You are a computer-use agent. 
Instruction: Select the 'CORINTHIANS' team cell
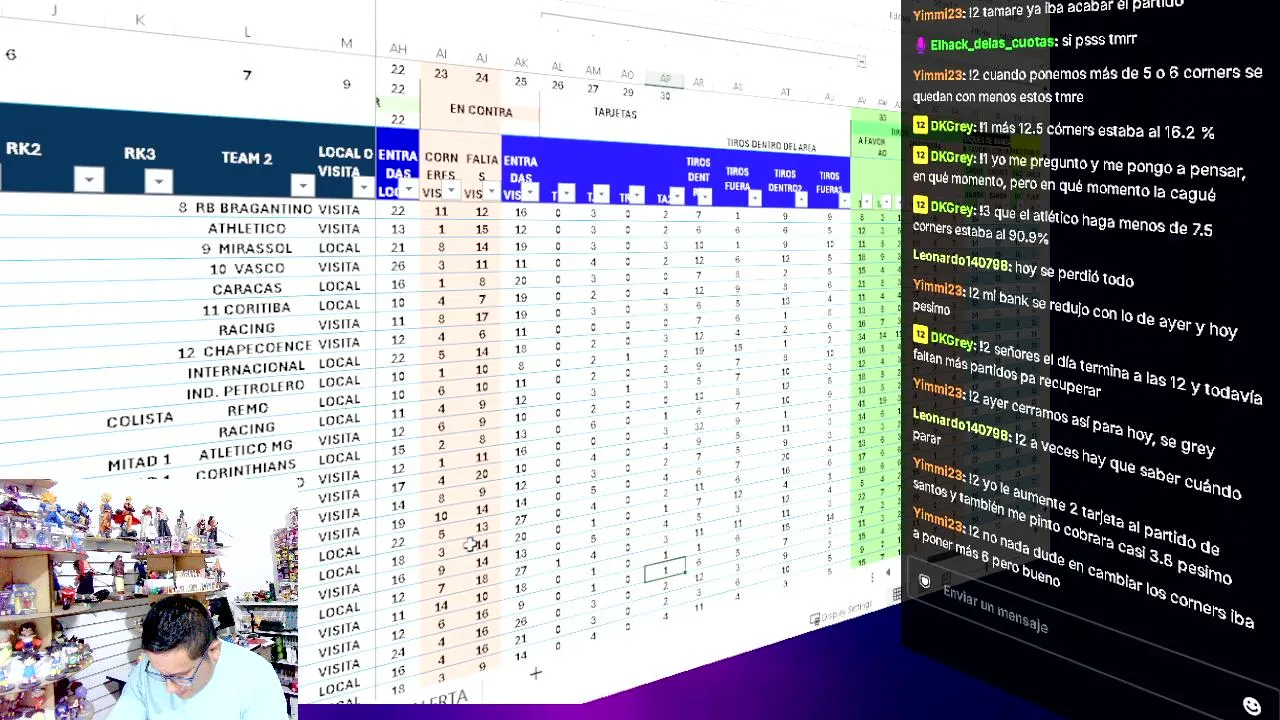[x=246, y=468]
